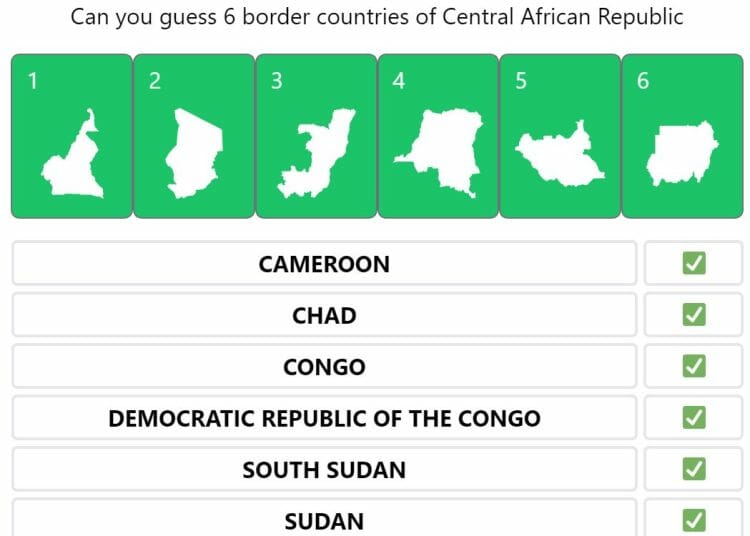750x536 pixels.
Task: Select card 5 with South Sudan silhouette
Action: (x=560, y=136)
